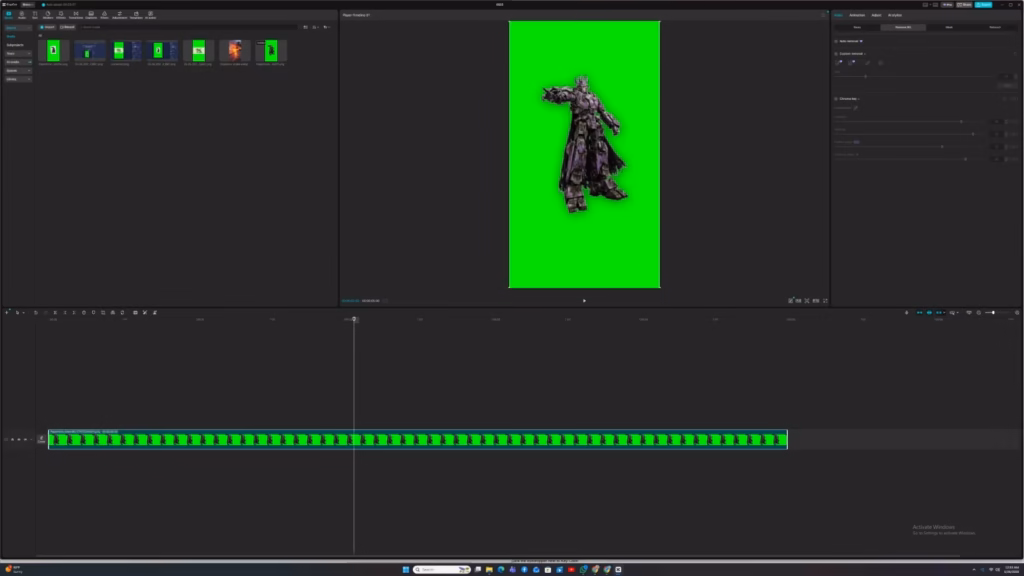
Task: Click the player fullscreen icon
Action: click(825, 301)
